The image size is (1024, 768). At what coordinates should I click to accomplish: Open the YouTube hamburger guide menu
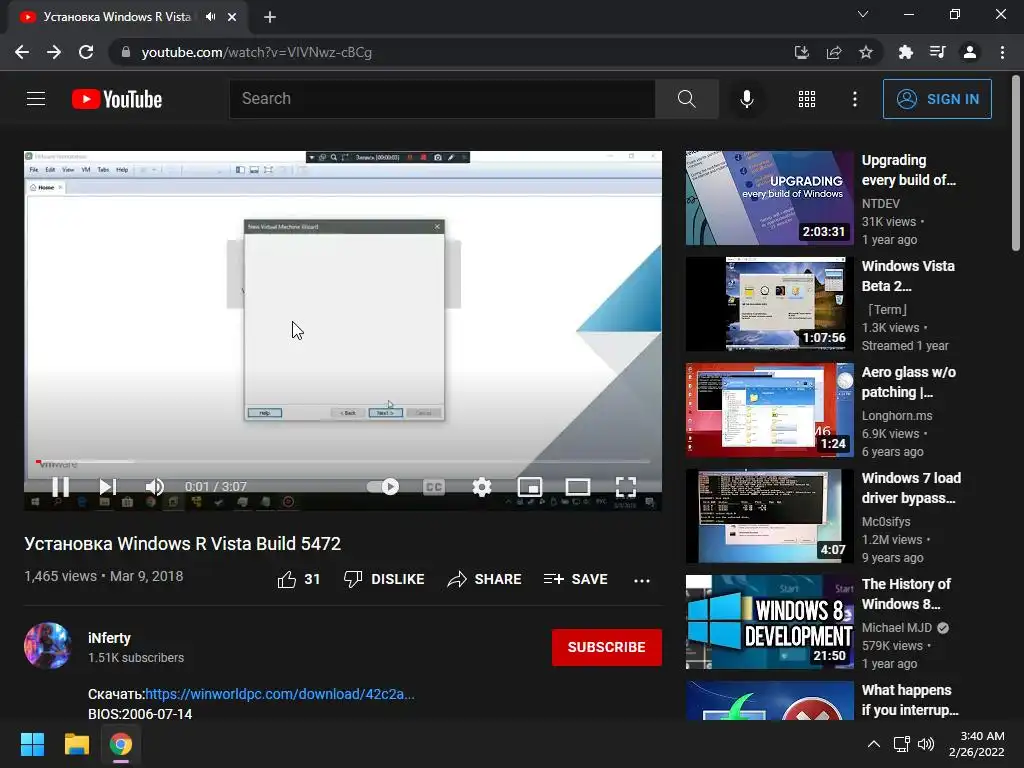click(36, 99)
